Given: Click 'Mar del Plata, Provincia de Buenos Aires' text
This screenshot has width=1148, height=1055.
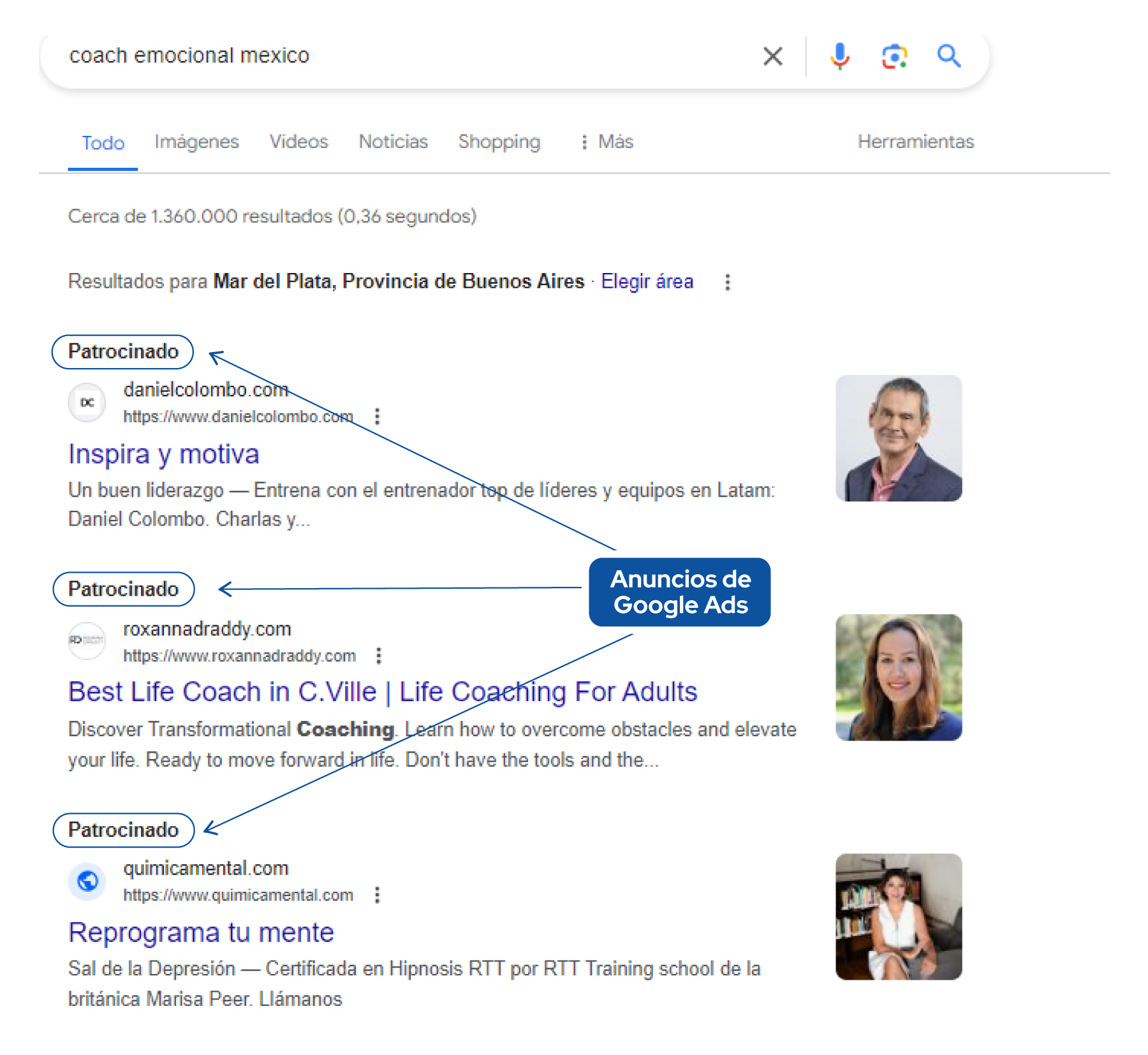Looking at the screenshot, I should point(399,281).
